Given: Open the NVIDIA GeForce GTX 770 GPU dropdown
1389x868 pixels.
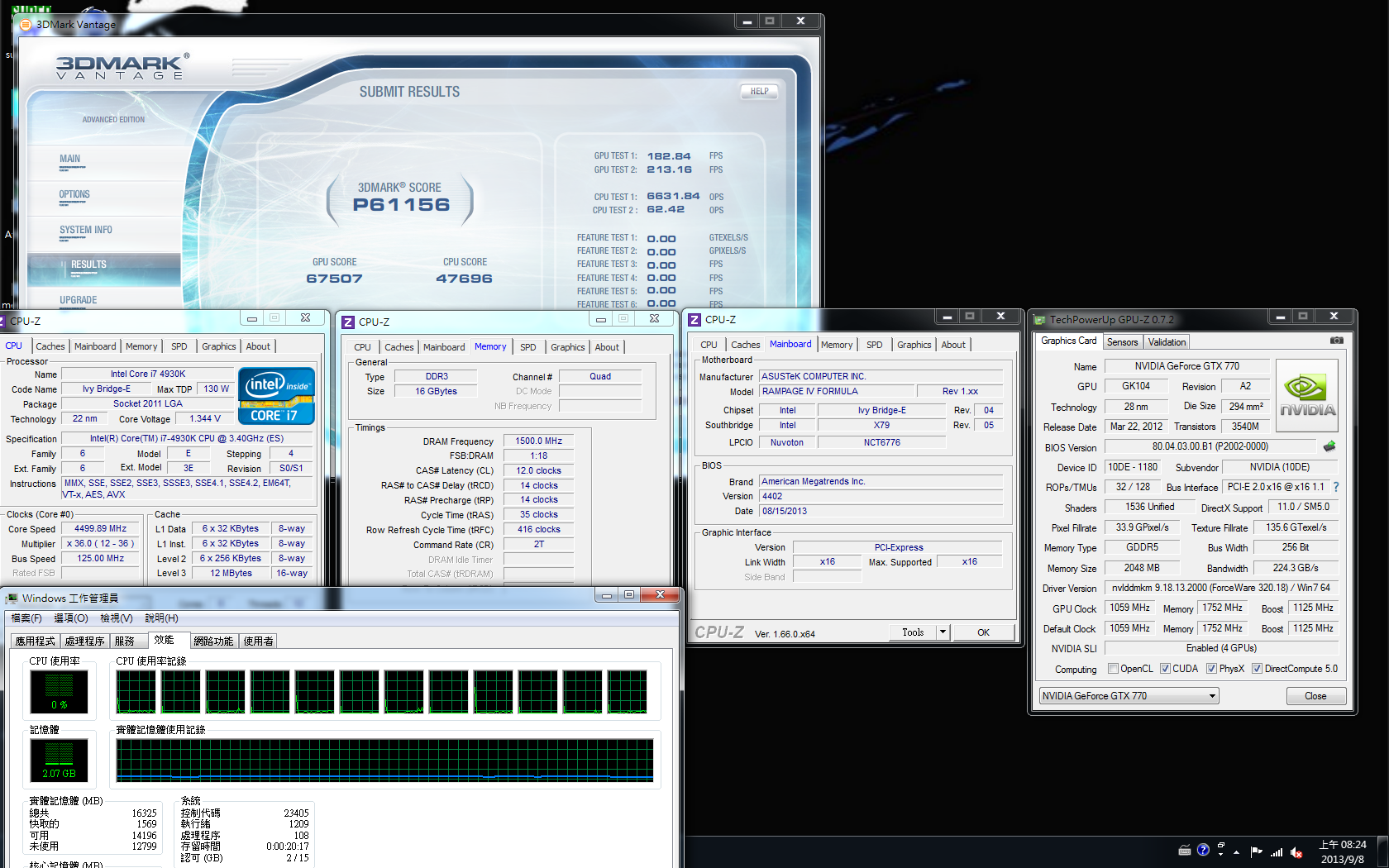Looking at the screenshot, I should 1129,696.
